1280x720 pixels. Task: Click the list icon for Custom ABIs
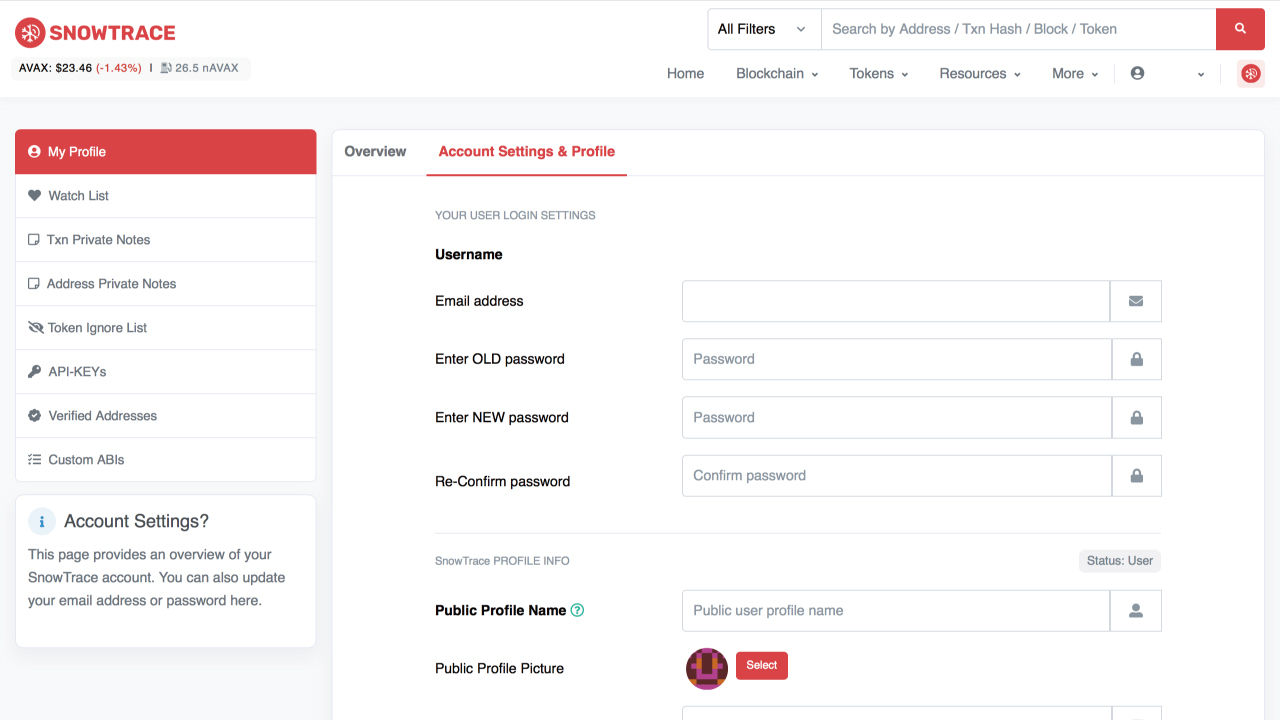click(35, 460)
